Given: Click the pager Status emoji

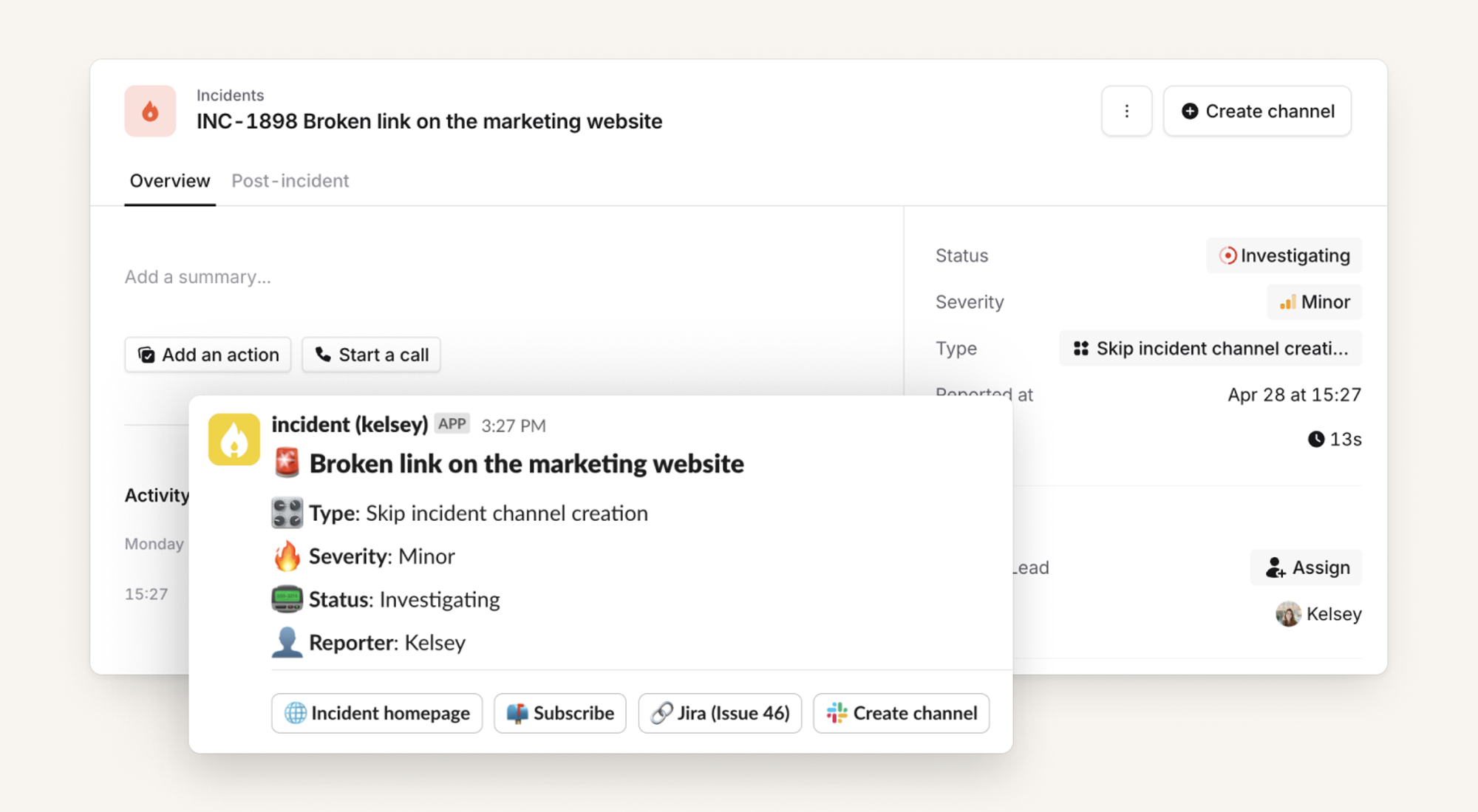Looking at the screenshot, I should (287, 599).
